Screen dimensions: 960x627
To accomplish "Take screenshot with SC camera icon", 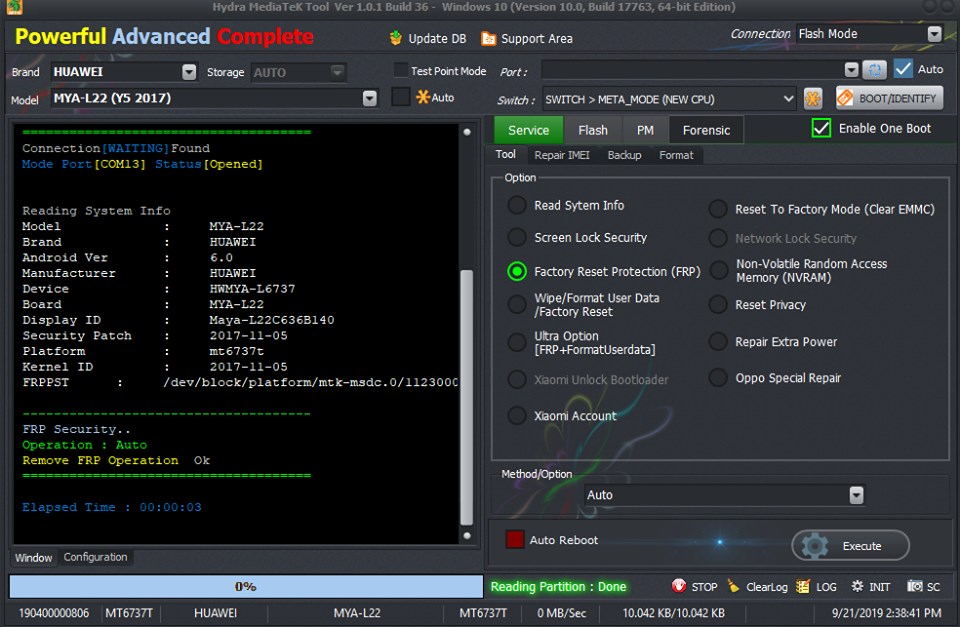I will tap(915, 586).
